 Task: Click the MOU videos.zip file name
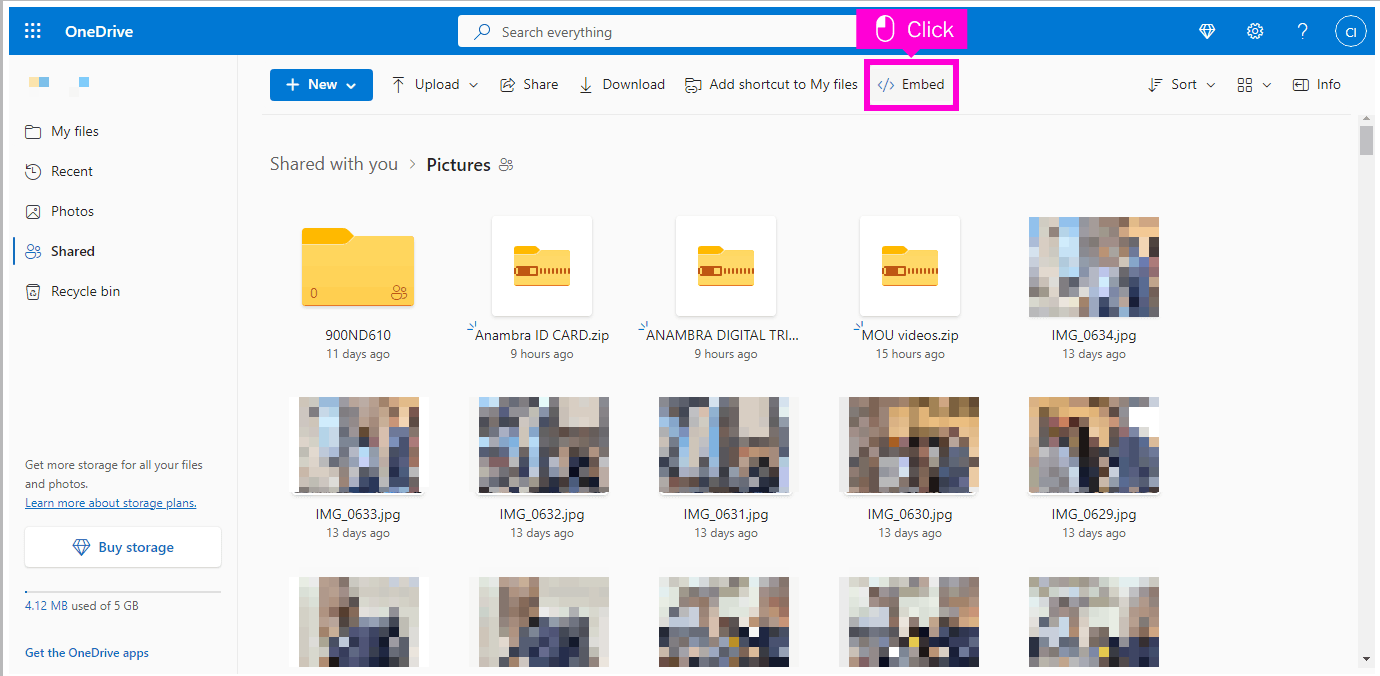coord(910,336)
